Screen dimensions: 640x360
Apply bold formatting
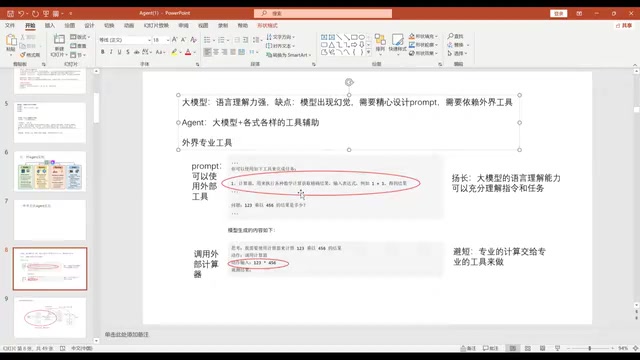tap(102, 52)
